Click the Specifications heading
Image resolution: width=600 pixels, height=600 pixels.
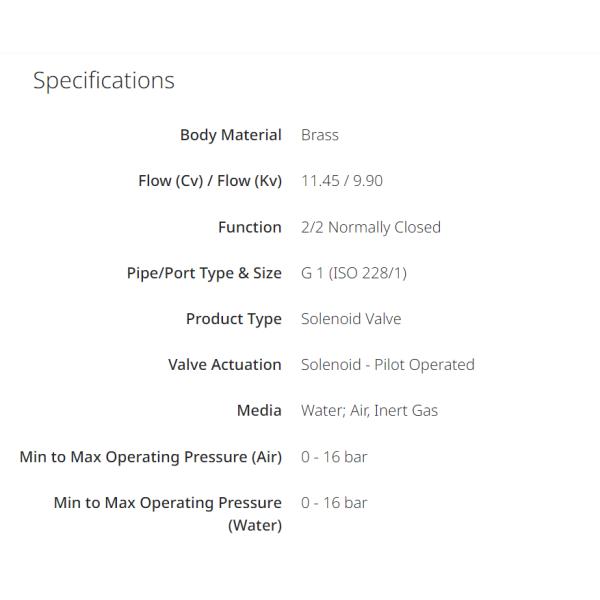[104, 81]
